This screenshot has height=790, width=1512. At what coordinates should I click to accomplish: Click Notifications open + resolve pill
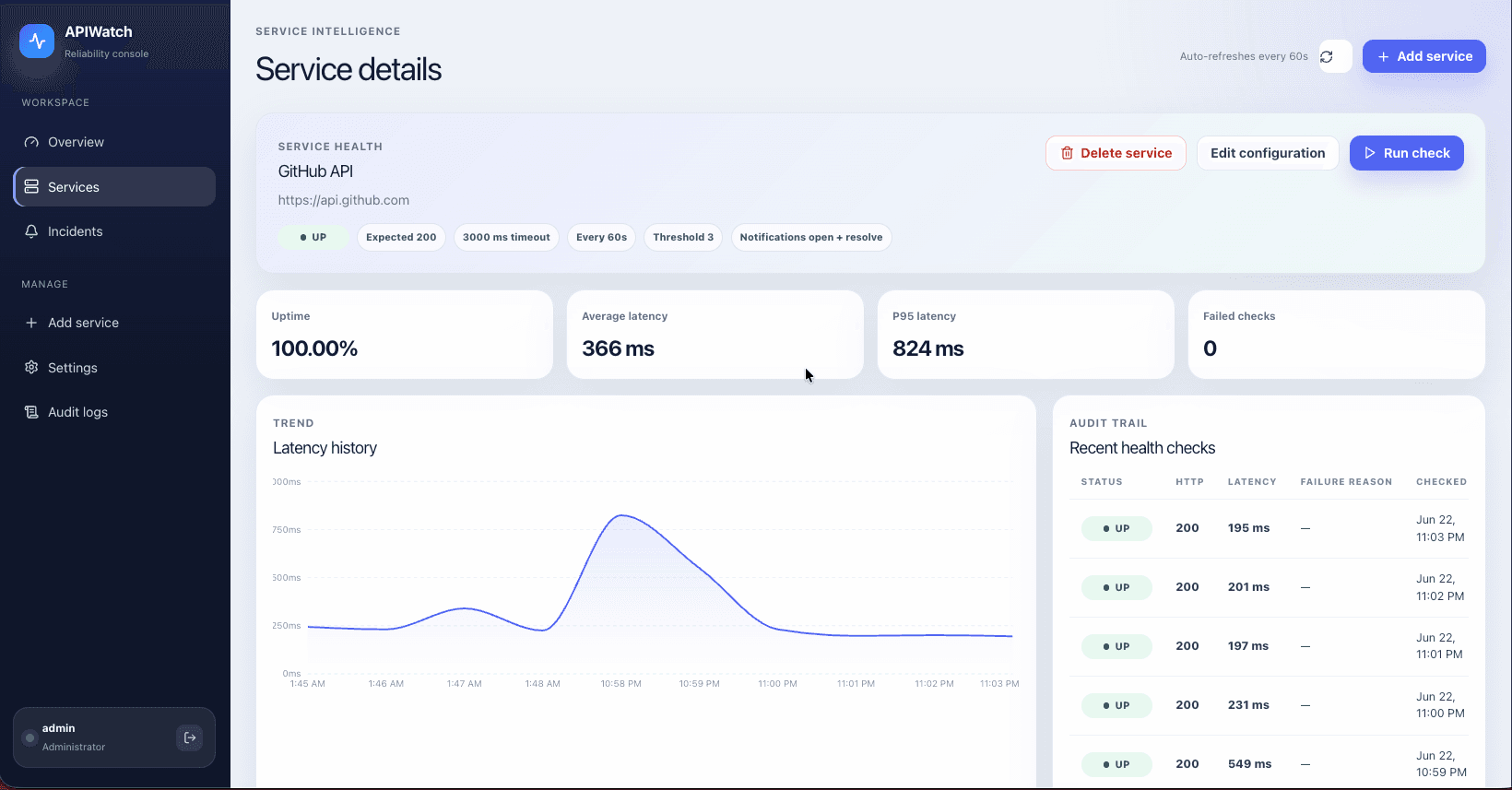811,237
